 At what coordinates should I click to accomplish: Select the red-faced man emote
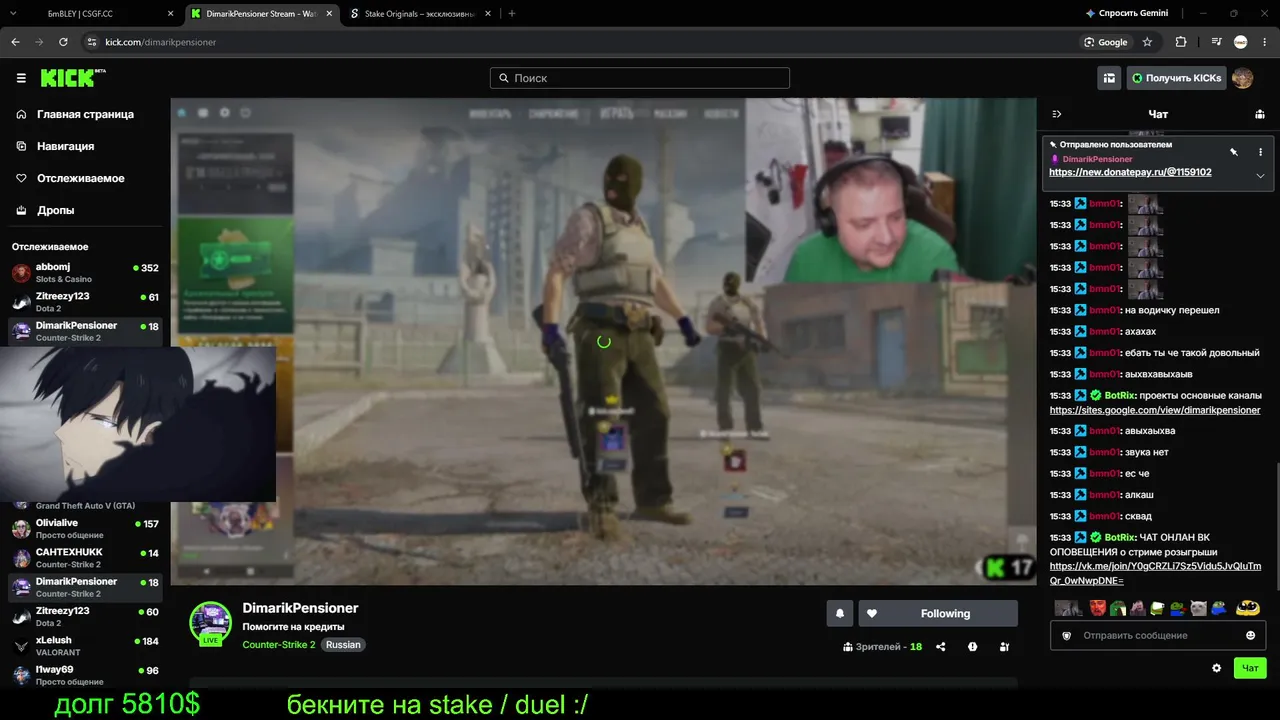(x=1098, y=608)
